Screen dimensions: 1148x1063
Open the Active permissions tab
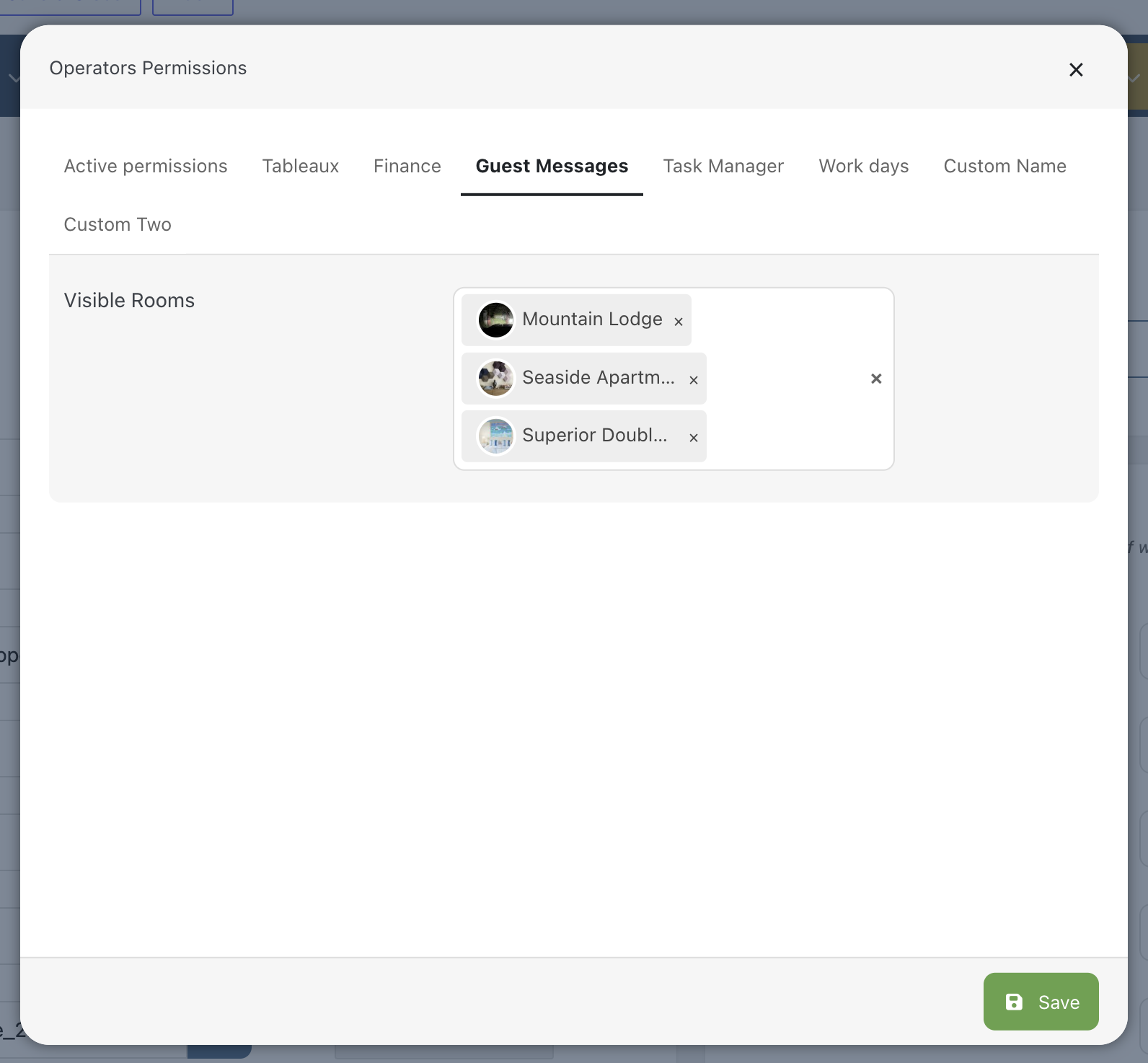tap(146, 166)
